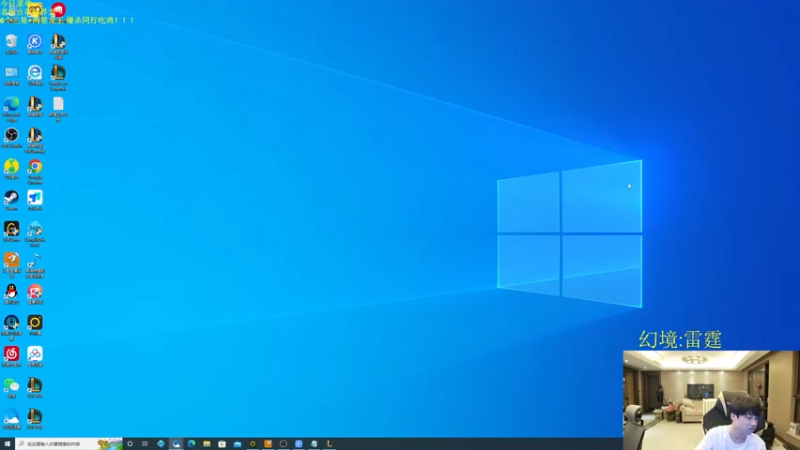Open File Explorer from taskbar
This screenshot has height=450, width=800.
(207, 444)
